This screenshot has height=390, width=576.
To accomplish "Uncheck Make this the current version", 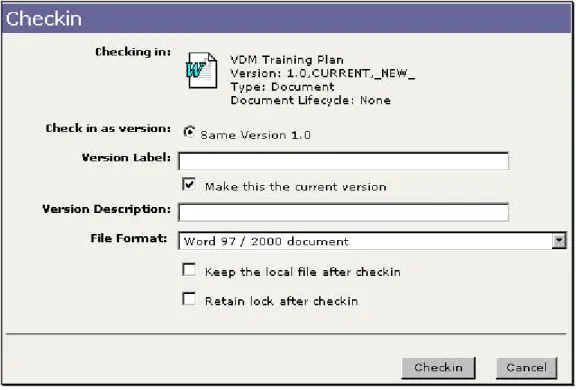I will [x=189, y=184].
